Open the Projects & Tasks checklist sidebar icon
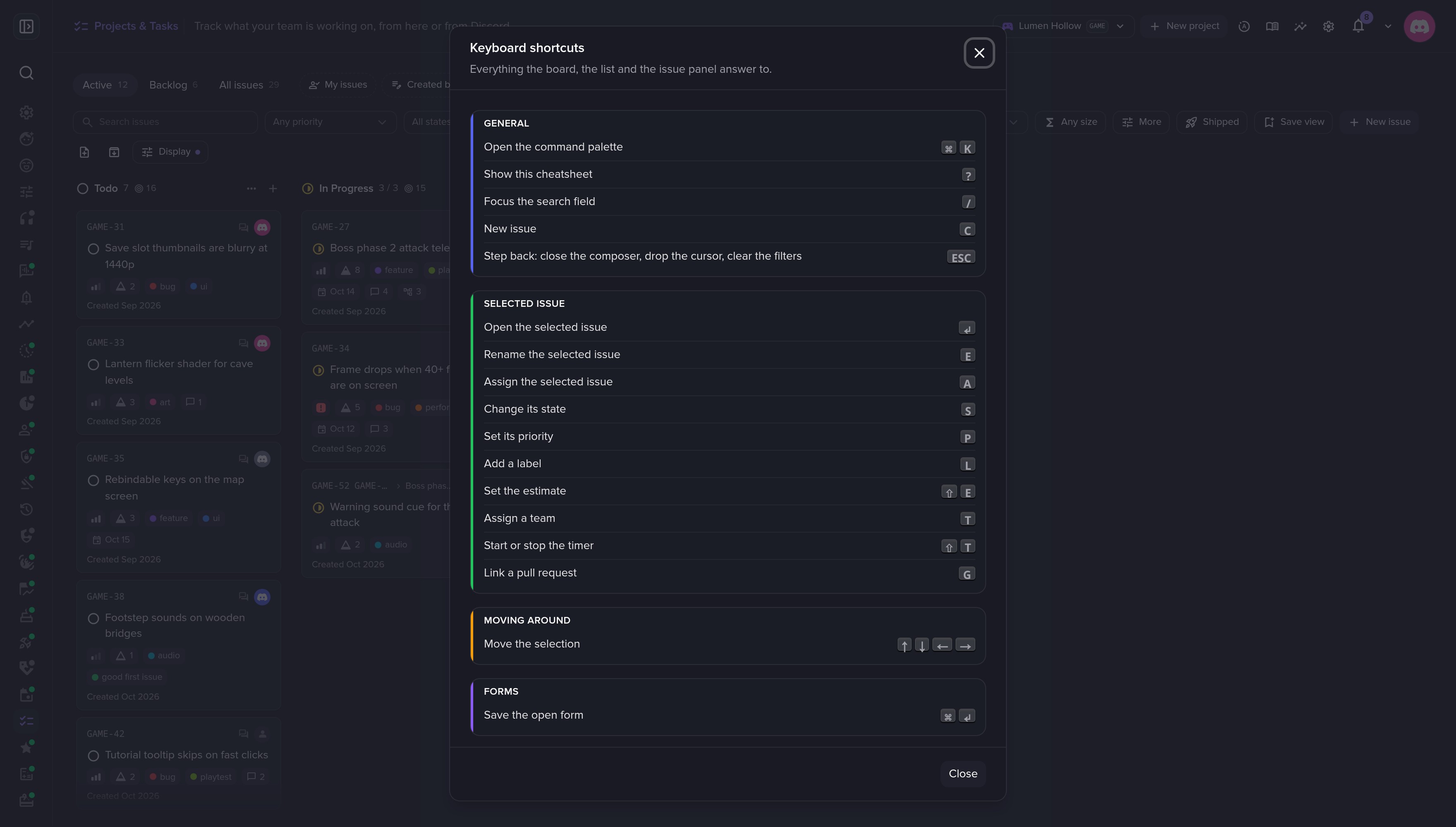This screenshot has height=827, width=1456. click(x=26, y=721)
